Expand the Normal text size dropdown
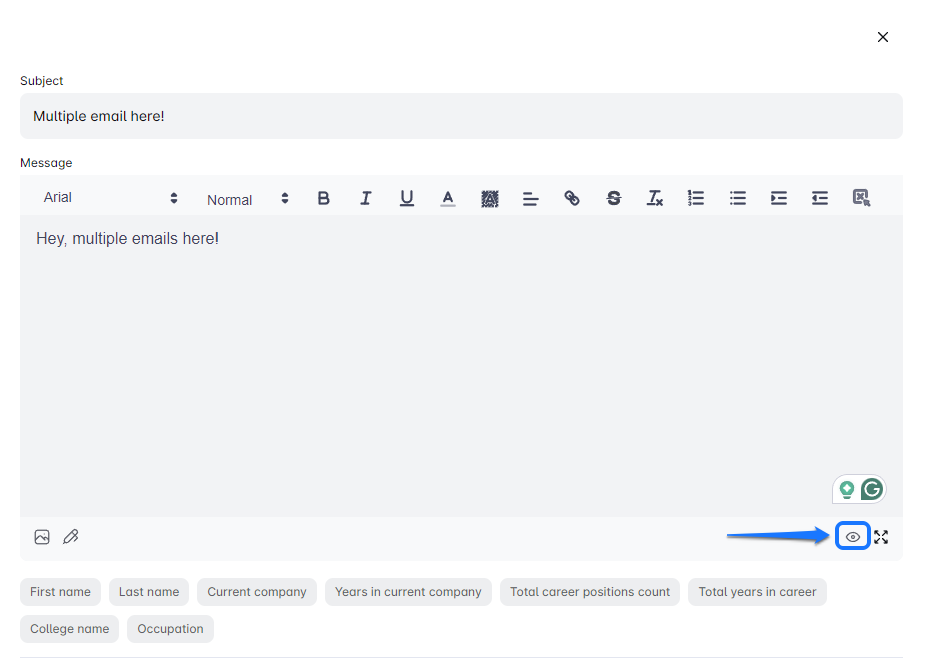The width and height of the screenshot is (930, 659). (x=247, y=199)
